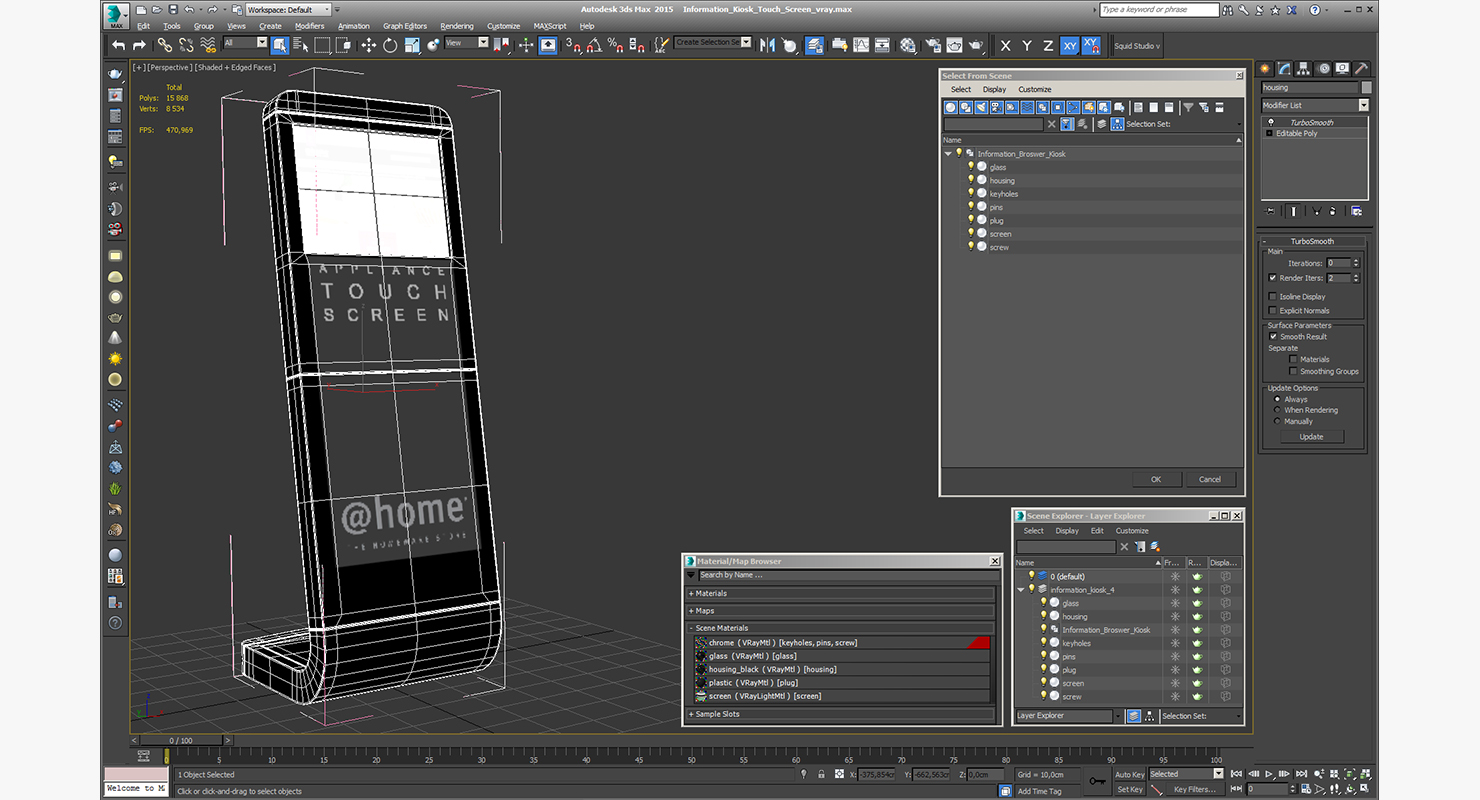Click Play Animation button

1269,774
